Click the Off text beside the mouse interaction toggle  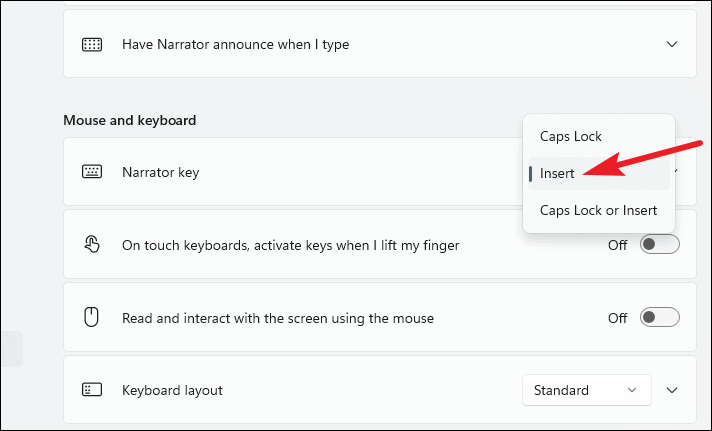click(618, 318)
